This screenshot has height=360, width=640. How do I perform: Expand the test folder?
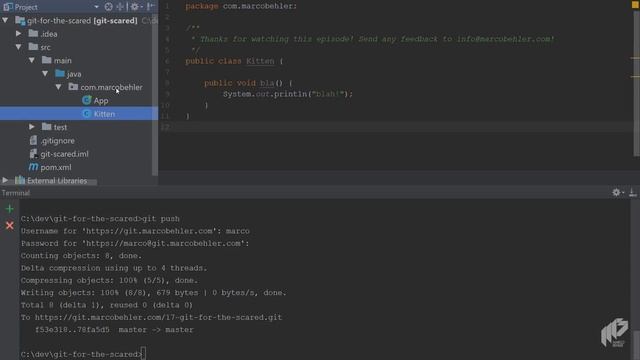tap(32, 127)
